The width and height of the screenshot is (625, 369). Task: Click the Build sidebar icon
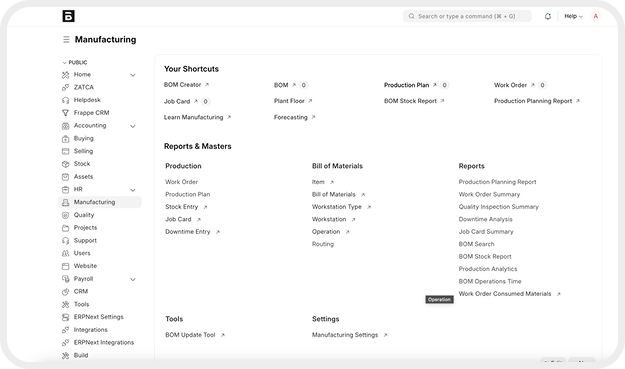pos(65,355)
